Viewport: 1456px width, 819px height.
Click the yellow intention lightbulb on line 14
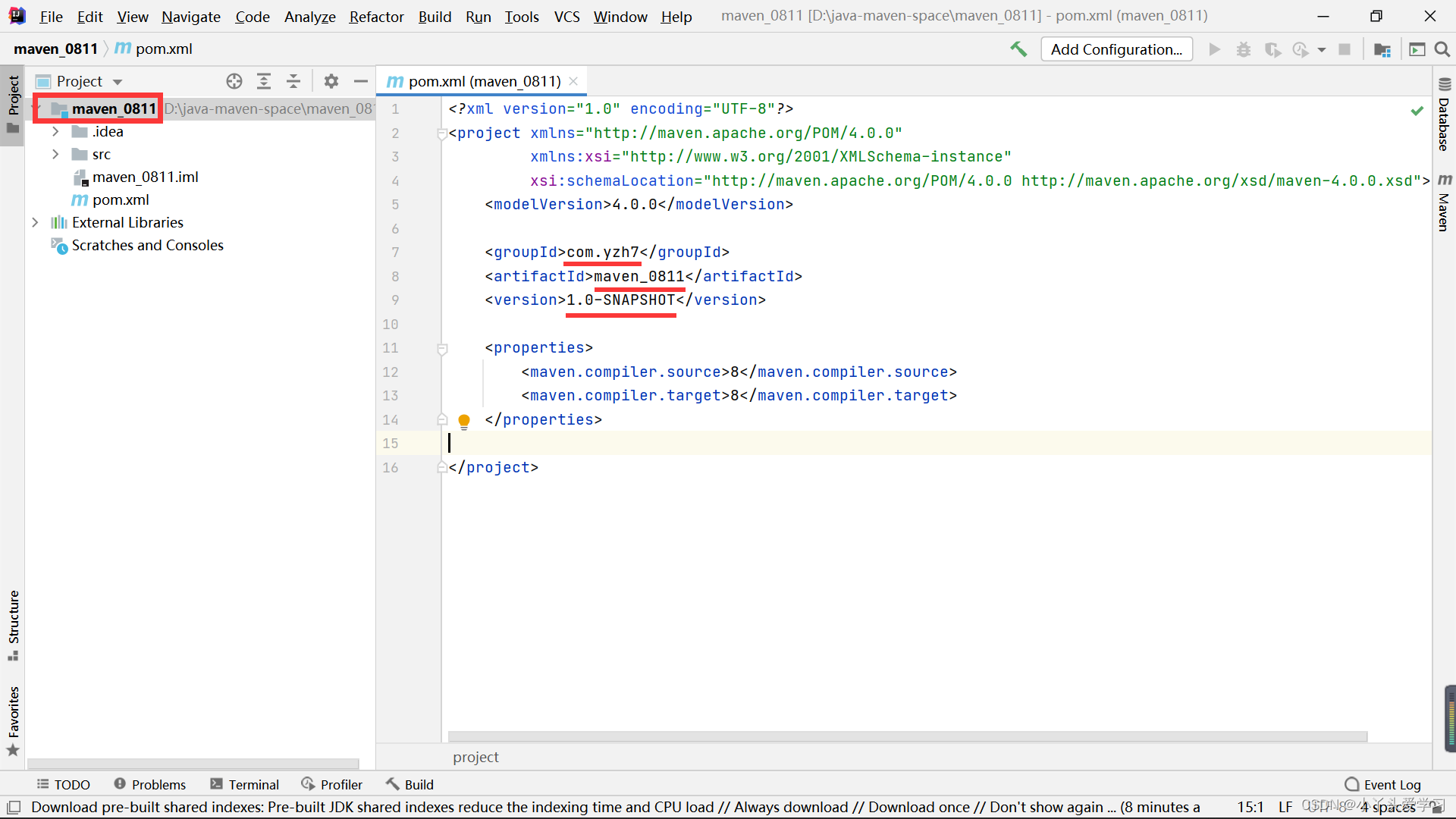point(464,421)
